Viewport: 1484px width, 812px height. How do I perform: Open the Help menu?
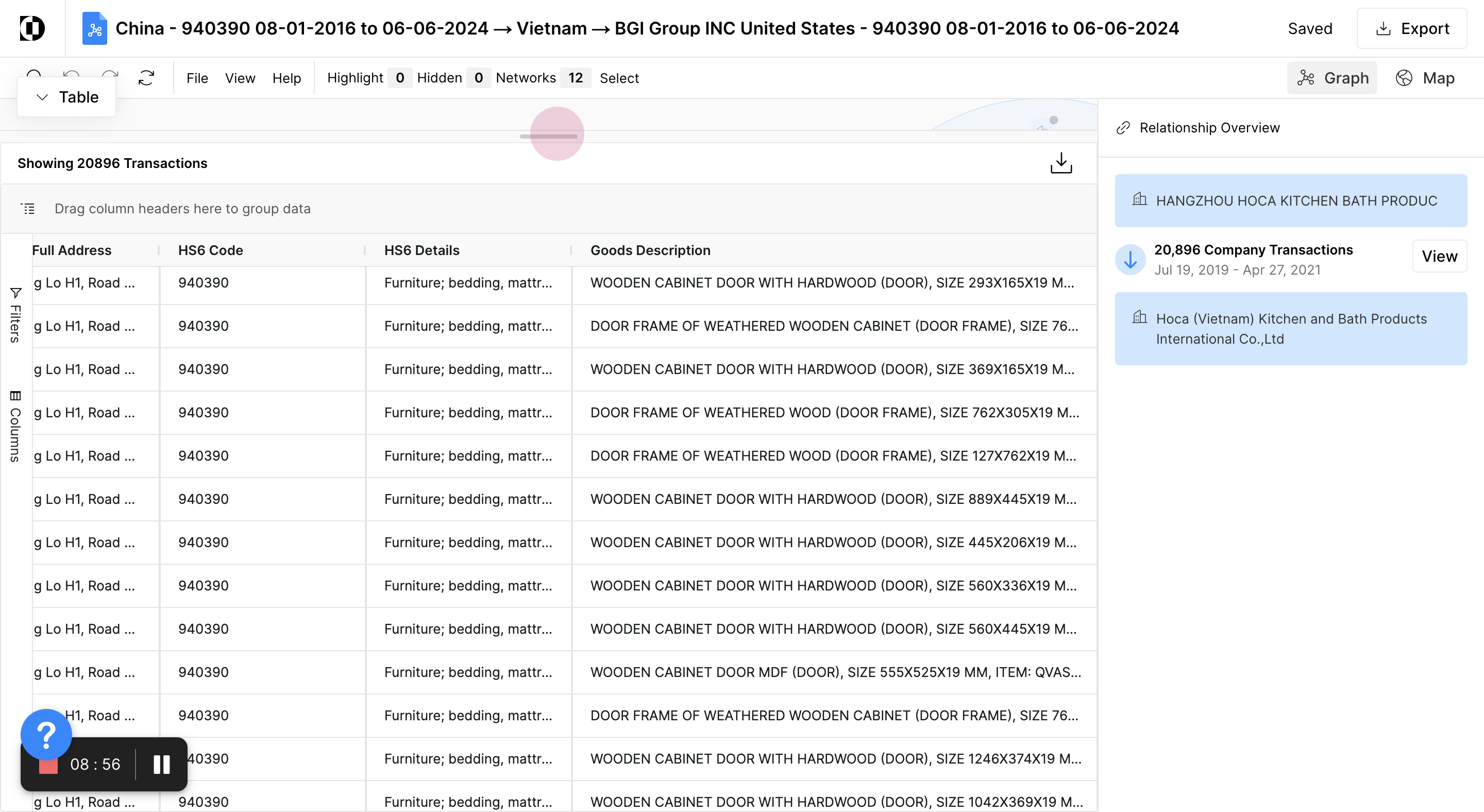pos(286,78)
